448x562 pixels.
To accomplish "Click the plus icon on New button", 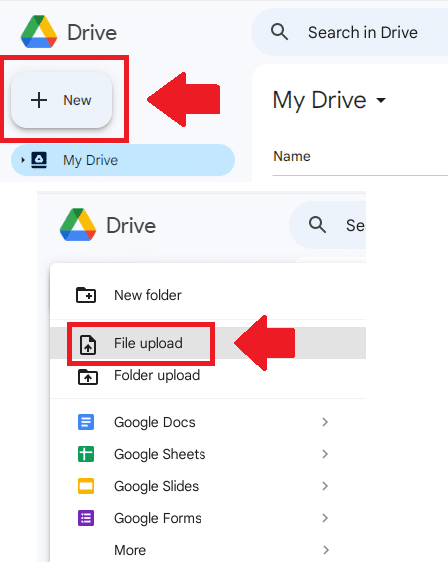I will coord(39,100).
